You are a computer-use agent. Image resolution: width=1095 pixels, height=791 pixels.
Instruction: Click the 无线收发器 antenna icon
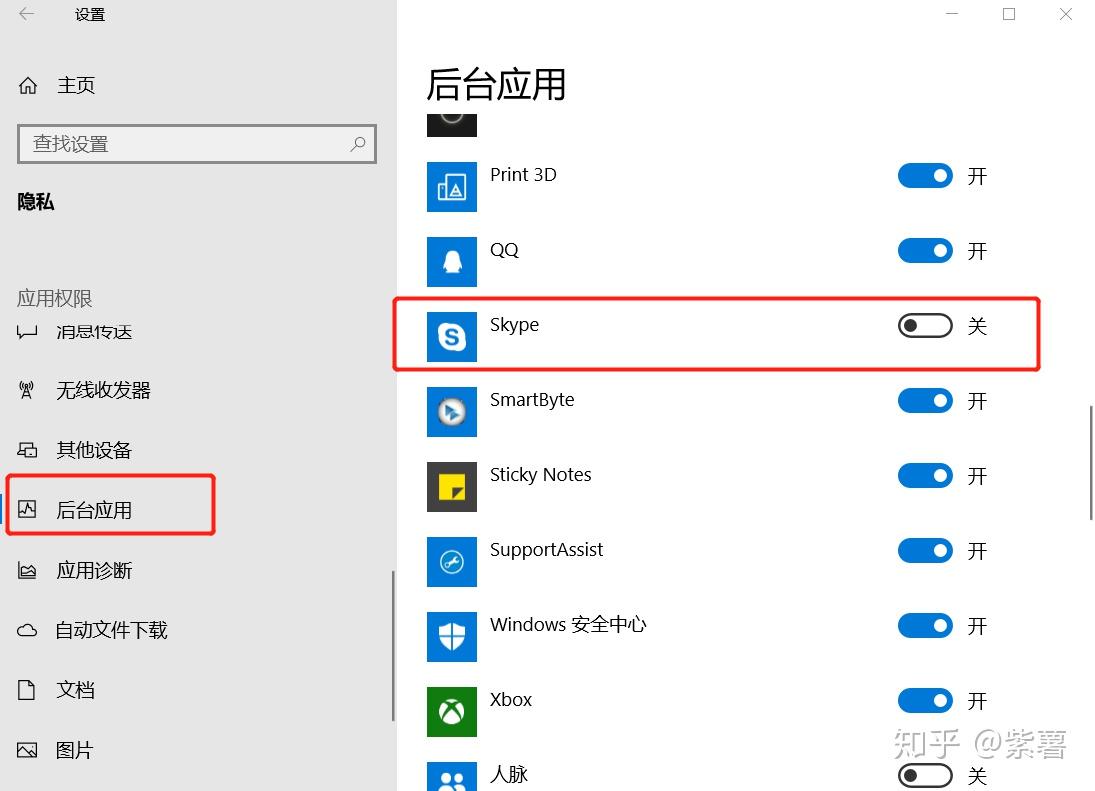tap(27, 390)
